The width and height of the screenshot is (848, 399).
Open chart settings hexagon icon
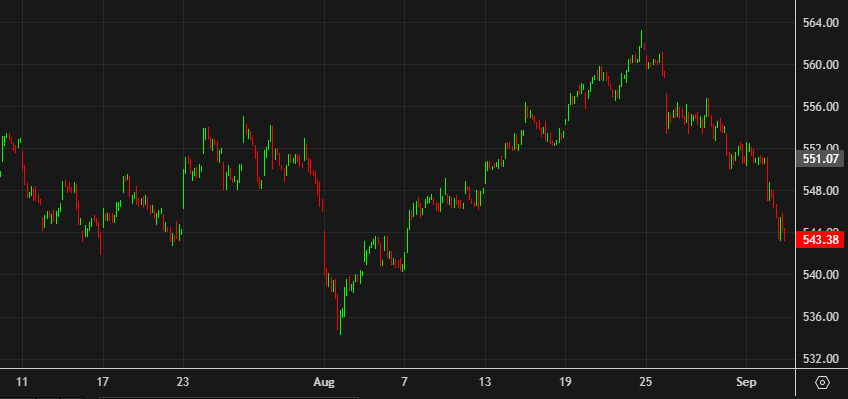tap(822, 383)
